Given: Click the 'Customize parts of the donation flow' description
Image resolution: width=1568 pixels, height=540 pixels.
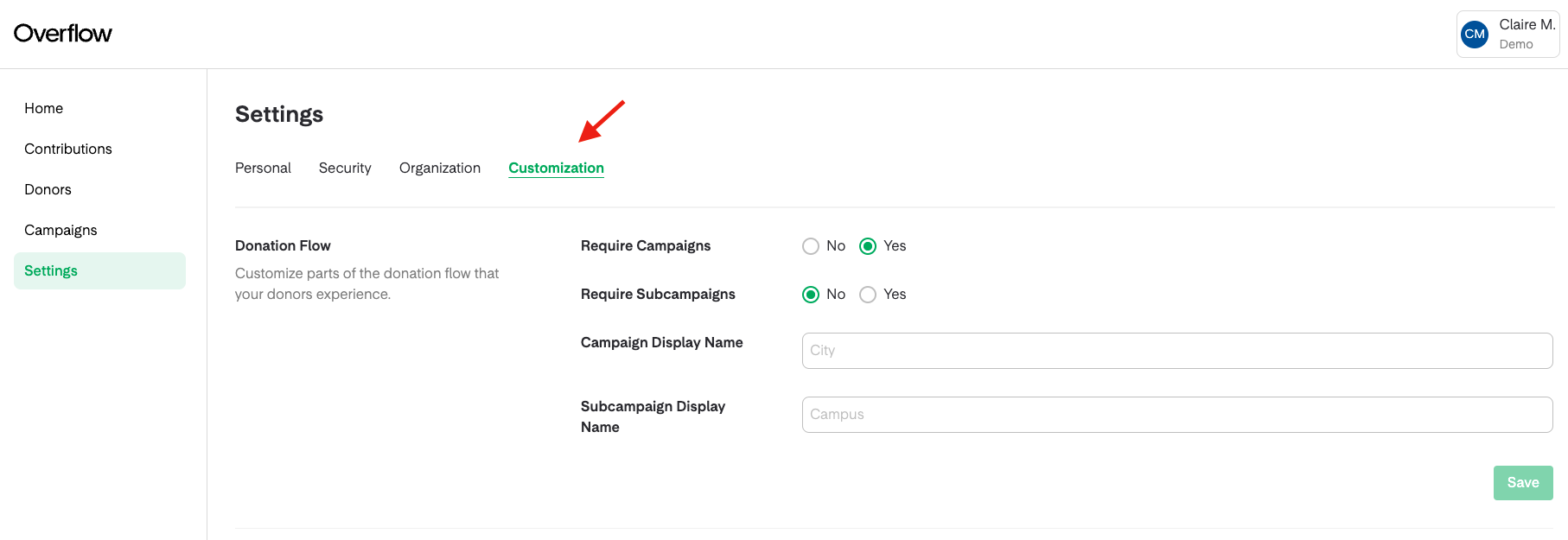Looking at the screenshot, I should 367,283.
